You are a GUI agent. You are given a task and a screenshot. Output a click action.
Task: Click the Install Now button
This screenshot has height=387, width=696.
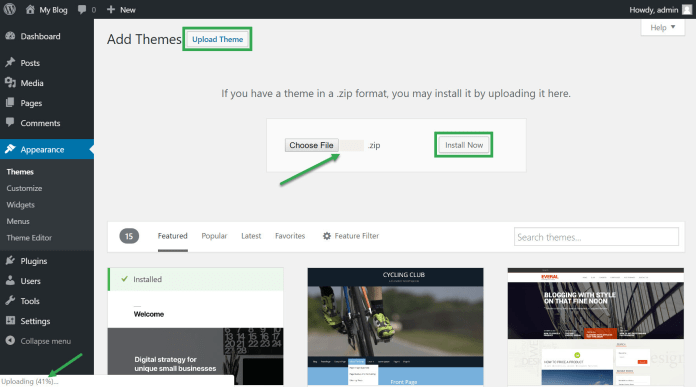point(464,145)
